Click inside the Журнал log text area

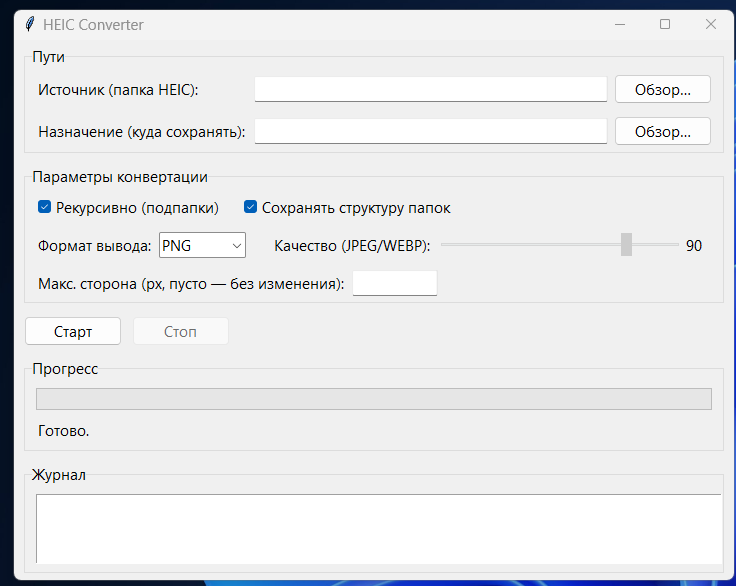pos(378,528)
